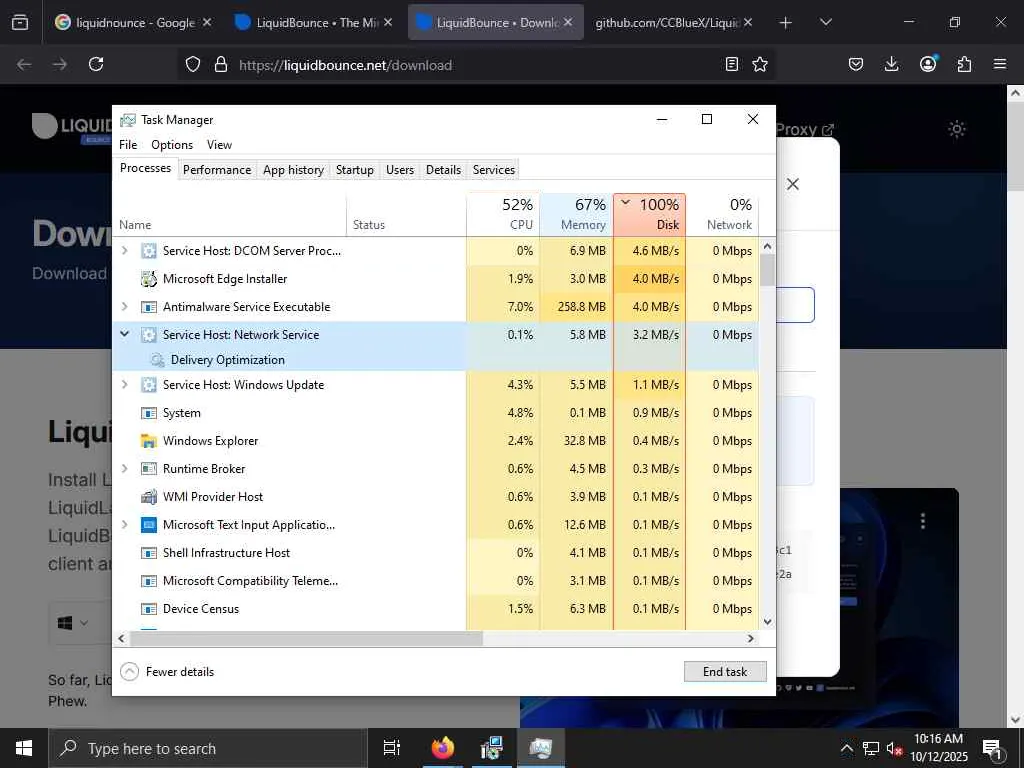Image resolution: width=1024 pixels, height=768 pixels.
Task: Click the taskbar clock showing 10:16 AM
Action: coord(939,748)
